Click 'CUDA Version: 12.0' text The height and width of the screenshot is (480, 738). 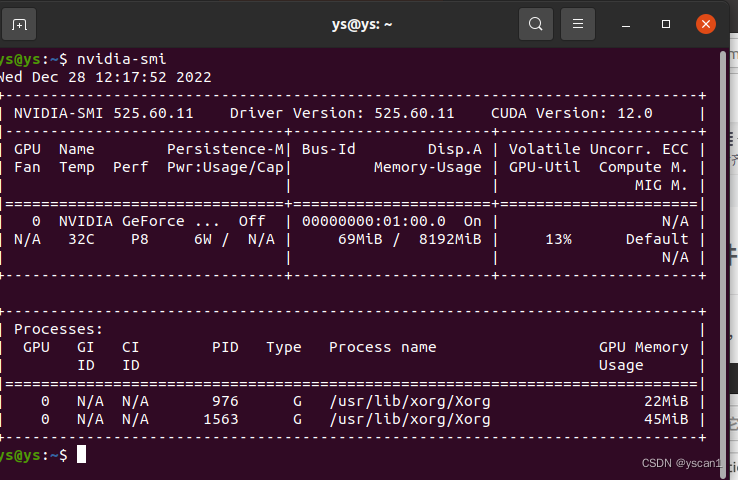point(572,113)
